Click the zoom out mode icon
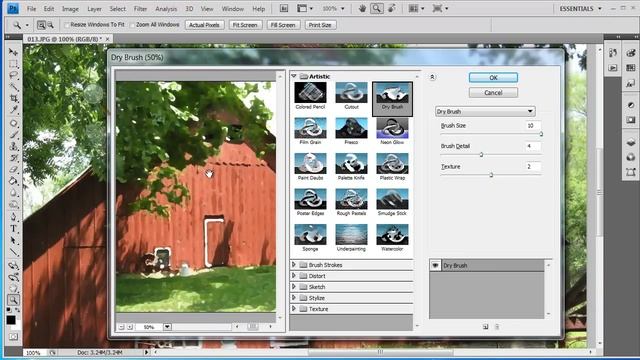The width and height of the screenshot is (640, 360). point(50,25)
